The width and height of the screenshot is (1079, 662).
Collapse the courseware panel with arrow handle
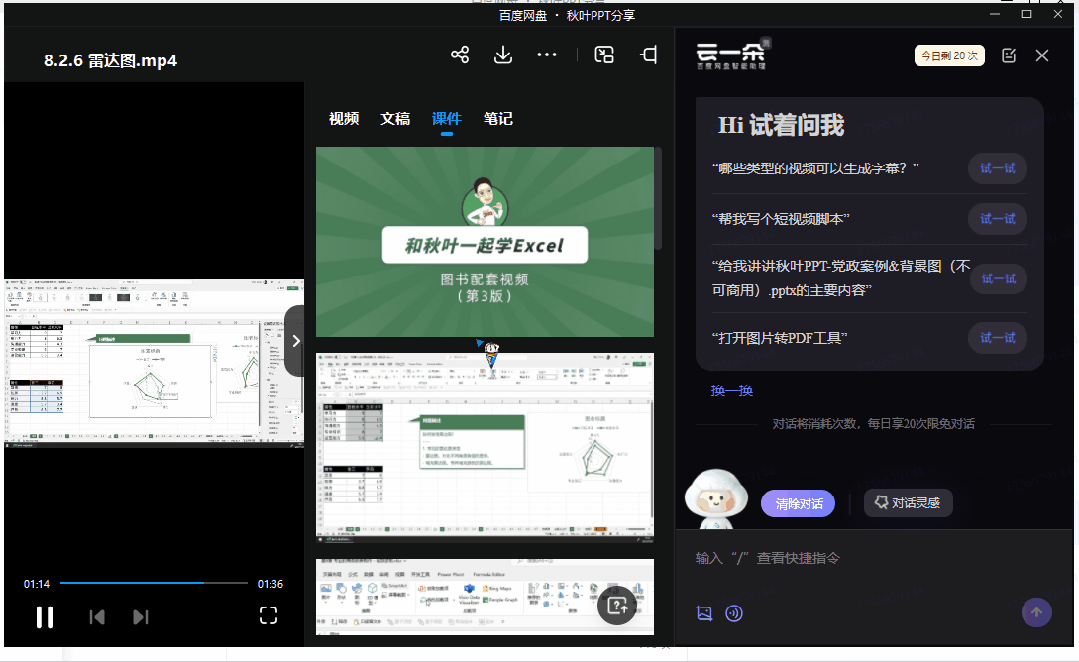(295, 341)
